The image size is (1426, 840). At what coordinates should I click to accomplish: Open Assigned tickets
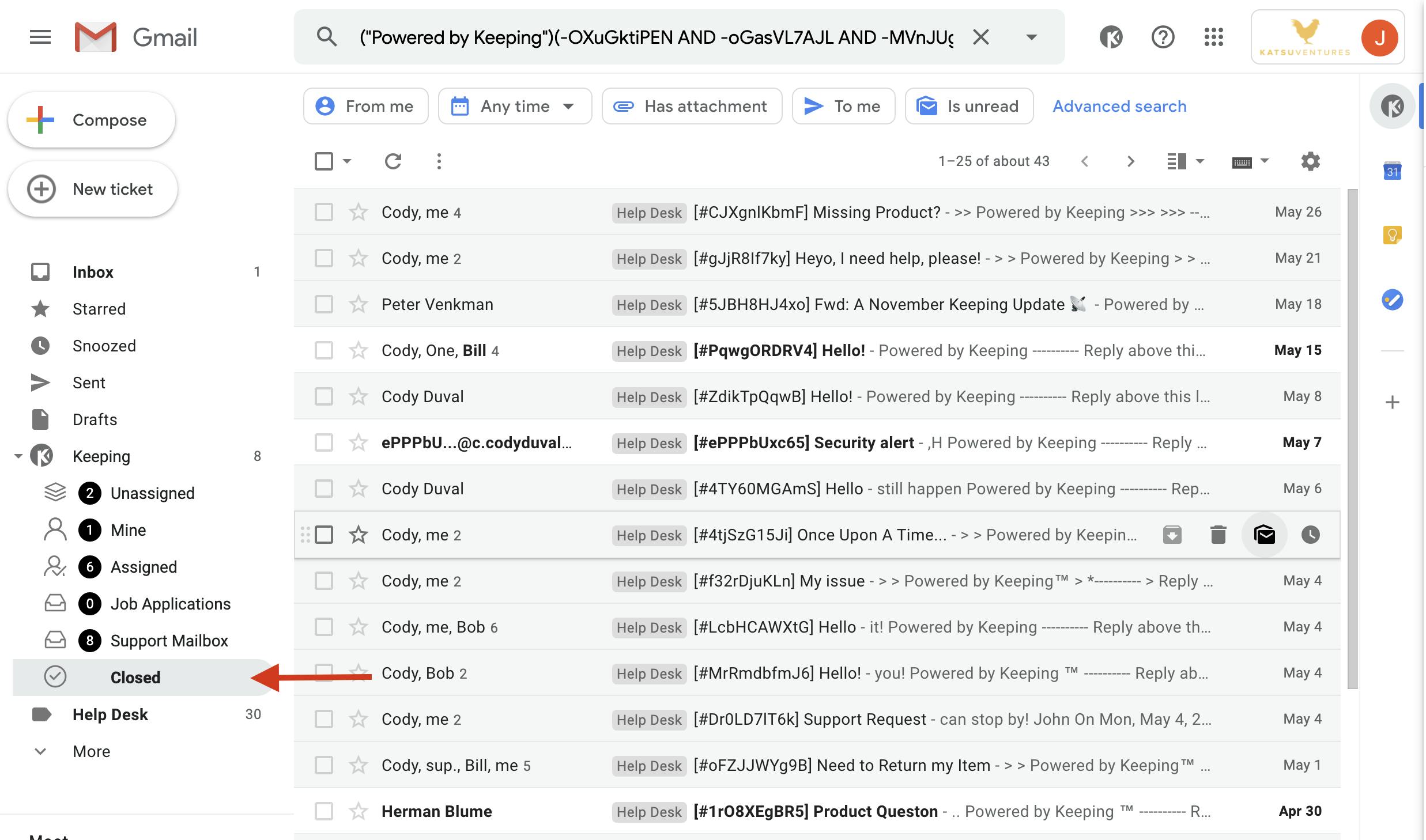144,567
